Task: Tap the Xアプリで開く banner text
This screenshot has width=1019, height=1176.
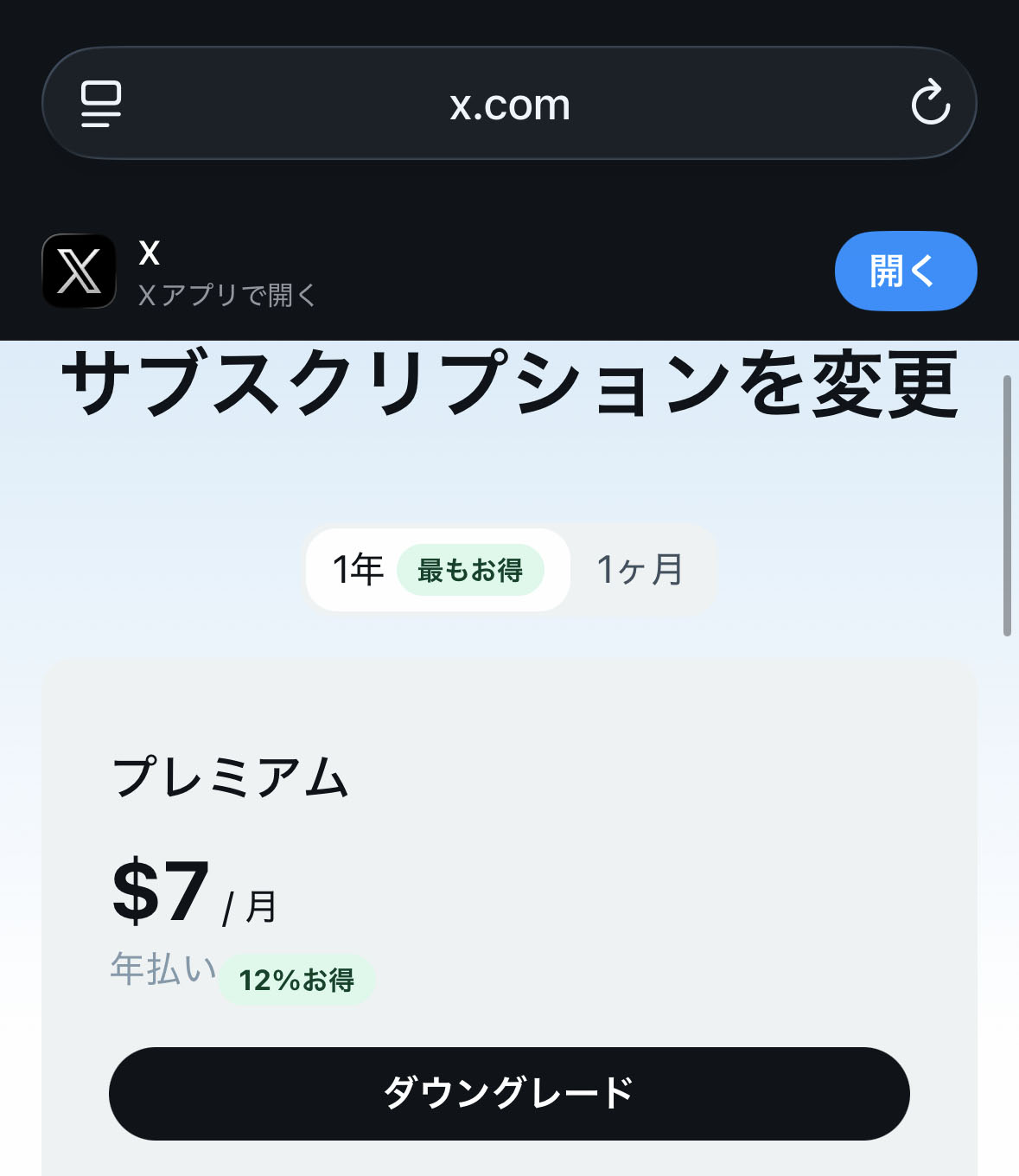Action: pos(228,295)
